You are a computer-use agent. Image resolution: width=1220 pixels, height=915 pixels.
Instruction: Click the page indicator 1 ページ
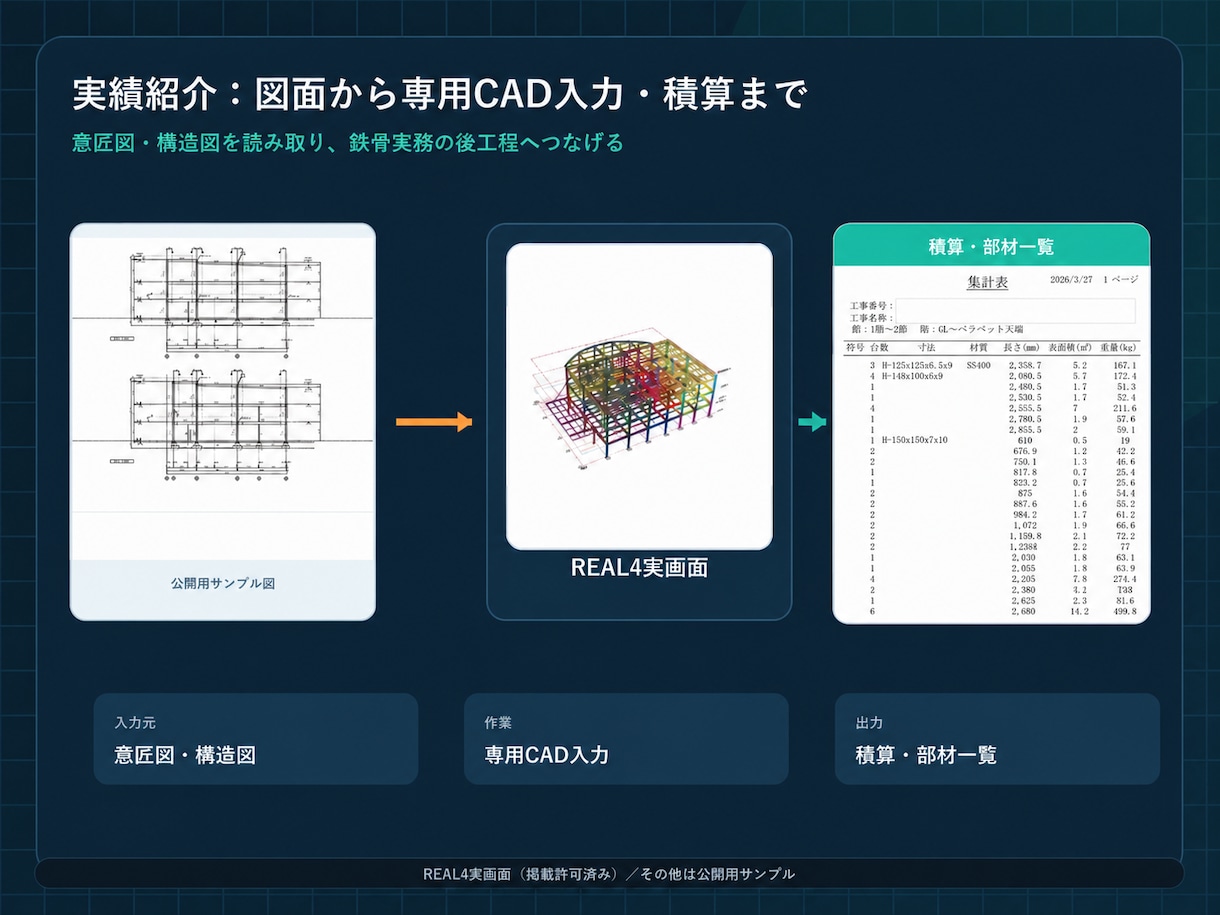1121,280
